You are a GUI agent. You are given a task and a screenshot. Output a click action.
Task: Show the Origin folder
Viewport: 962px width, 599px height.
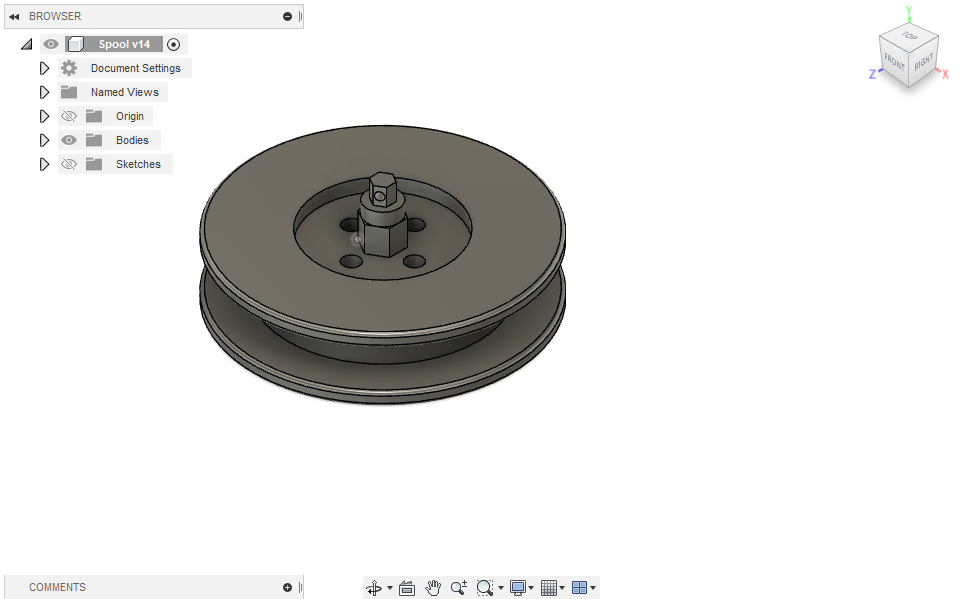[68, 115]
